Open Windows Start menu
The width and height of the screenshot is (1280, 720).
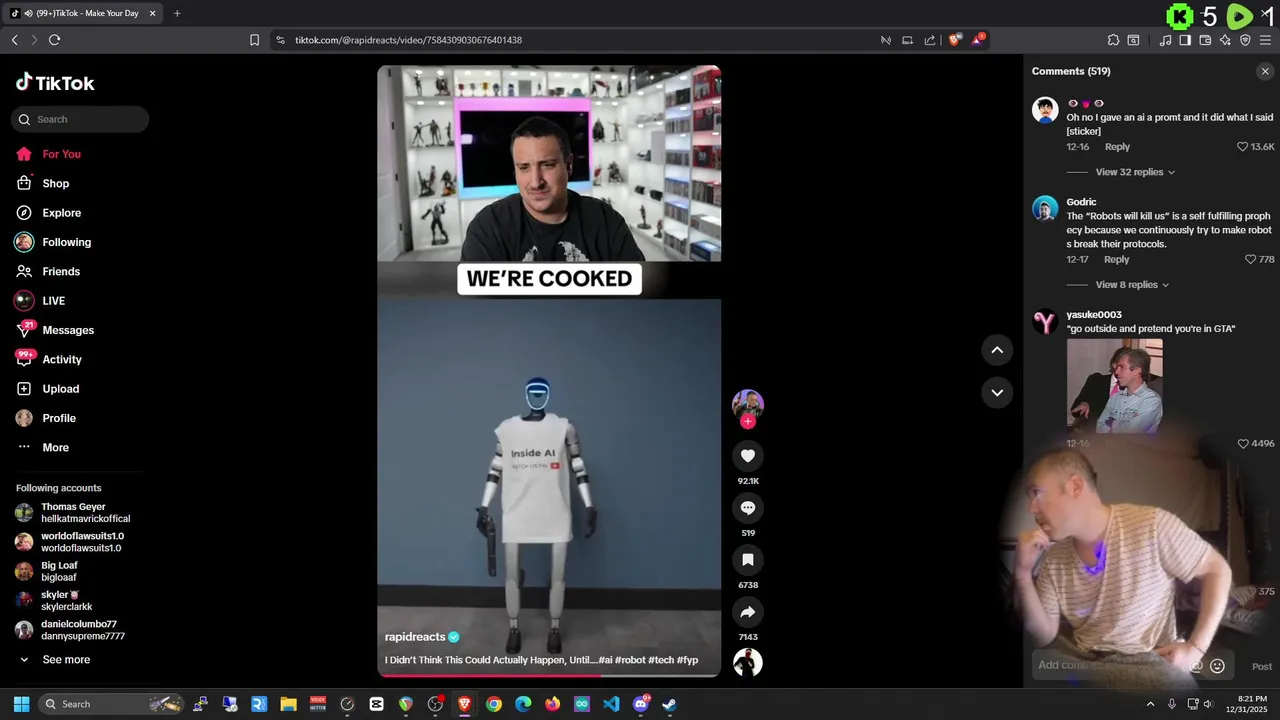tap(21, 704)
